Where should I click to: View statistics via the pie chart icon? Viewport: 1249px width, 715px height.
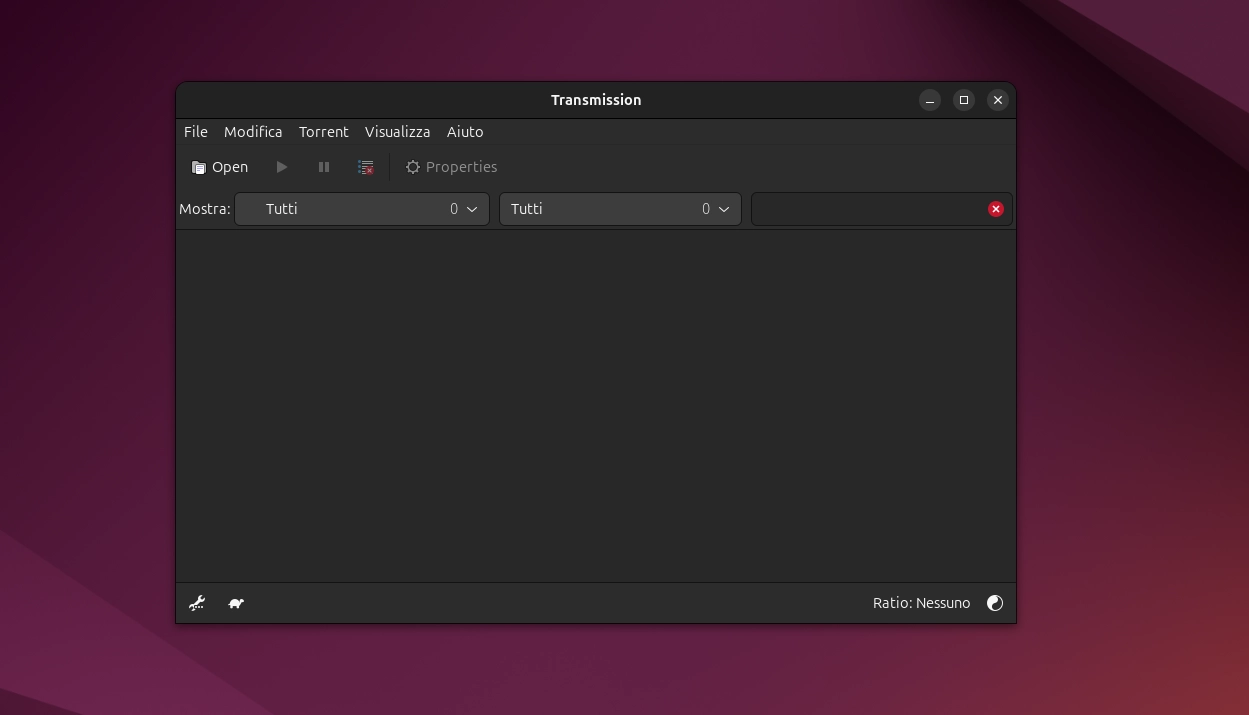995,603
